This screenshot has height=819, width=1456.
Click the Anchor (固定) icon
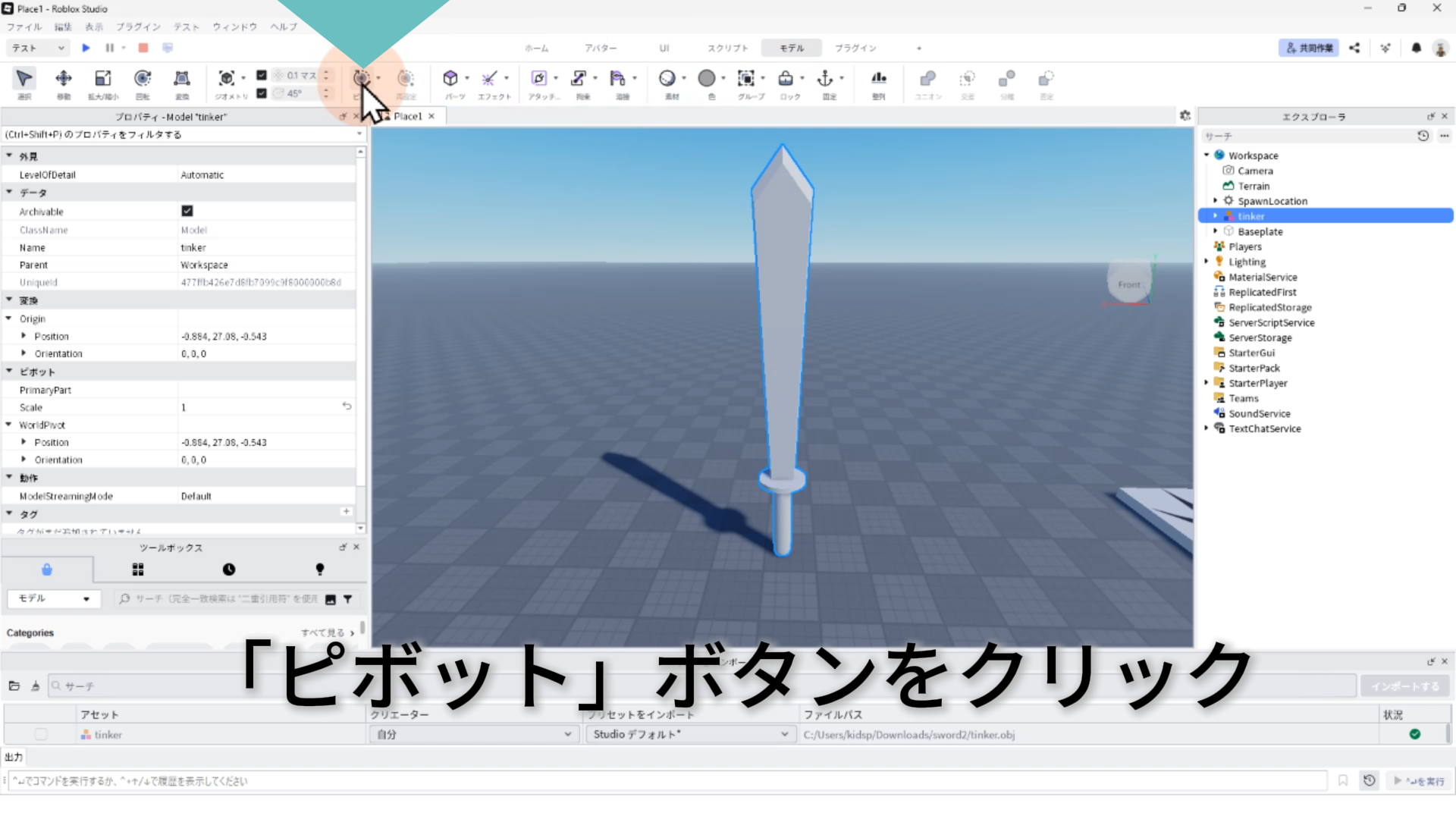coord(824,78)
